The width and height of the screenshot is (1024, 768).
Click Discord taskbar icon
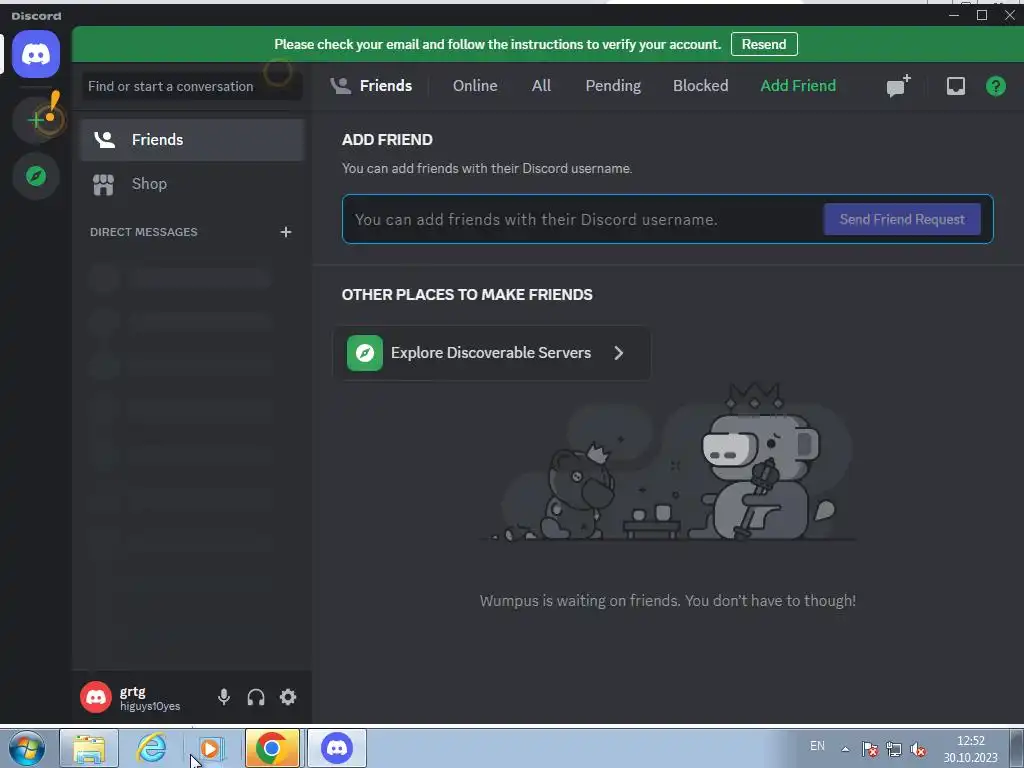(x=337, y=748)
